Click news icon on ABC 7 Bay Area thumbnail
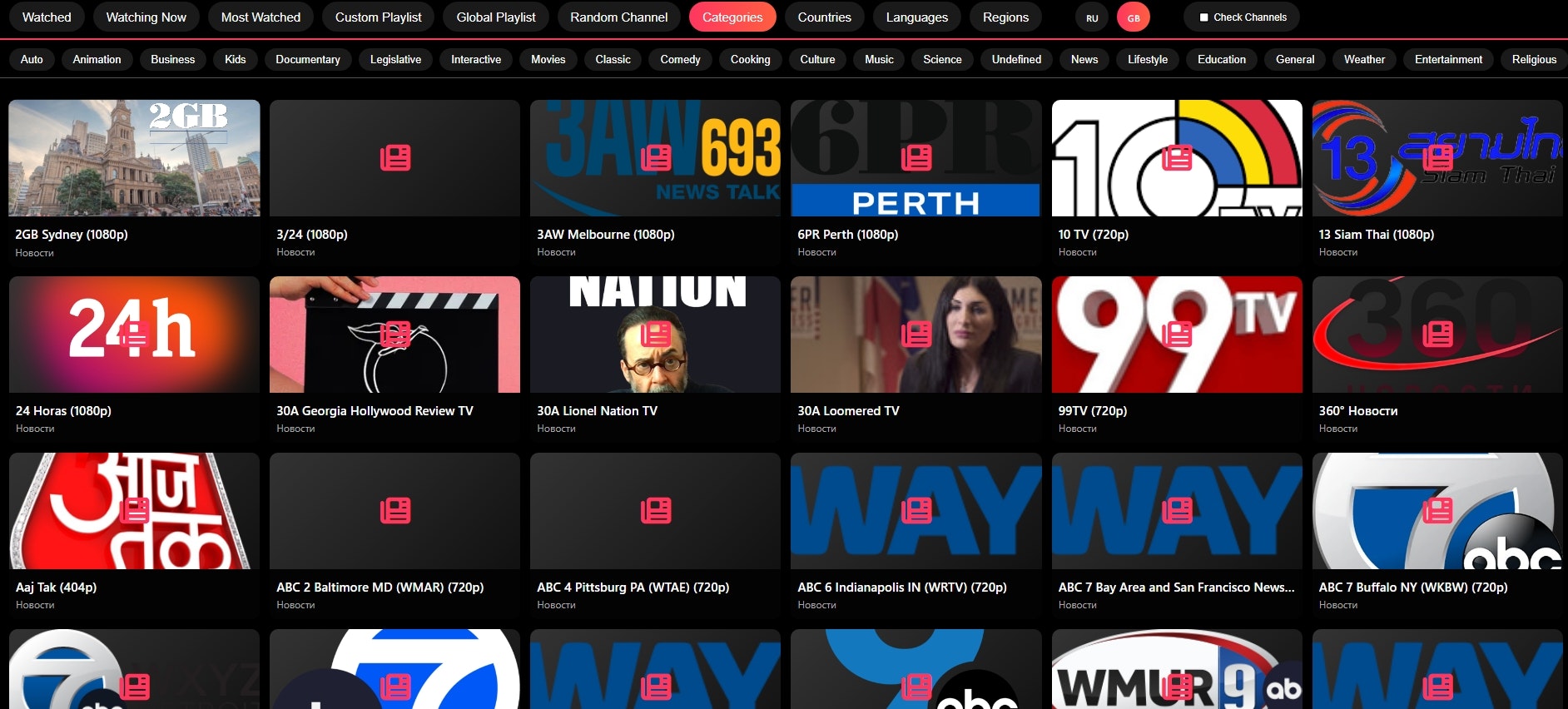 pos(1177,510)
